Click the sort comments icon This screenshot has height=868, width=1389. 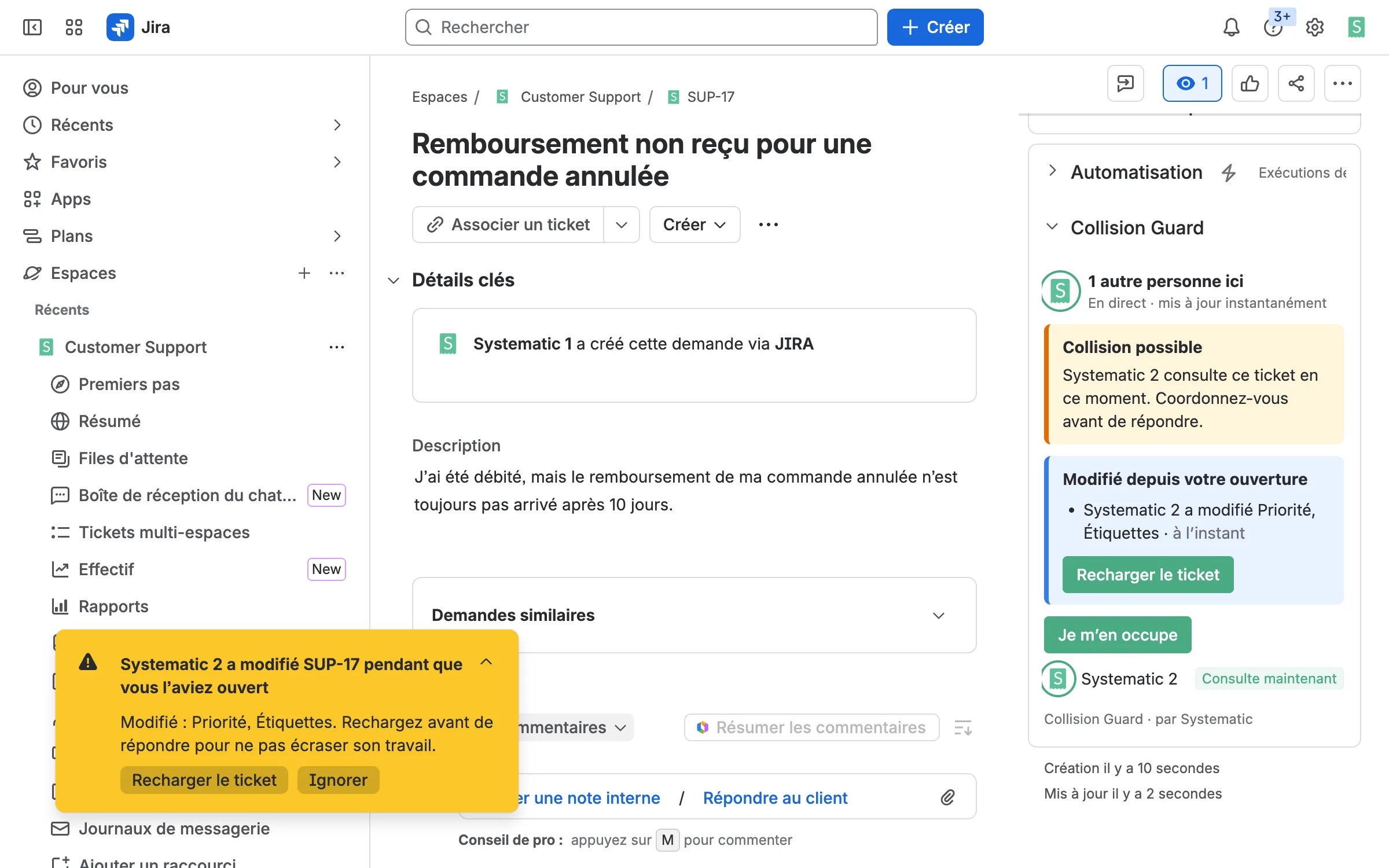pyautogui.click(x=963, y=727)
